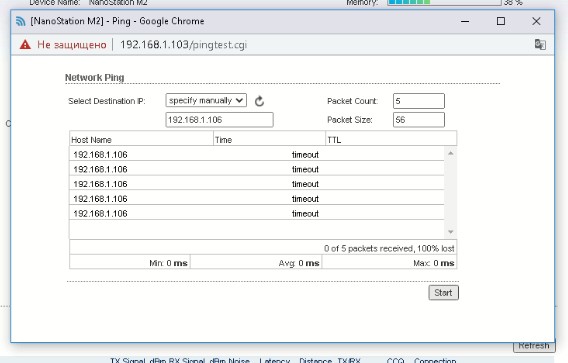Viewport: 568px width, 363px height.
Task: Click the URL 192.168.1.103/pingtest.cgi
Action: click(183, 45)
